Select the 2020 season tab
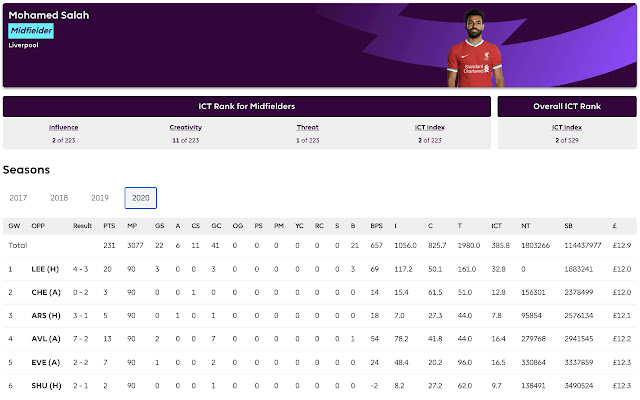Viewport: 640px width, 400px height. [140, 198]
